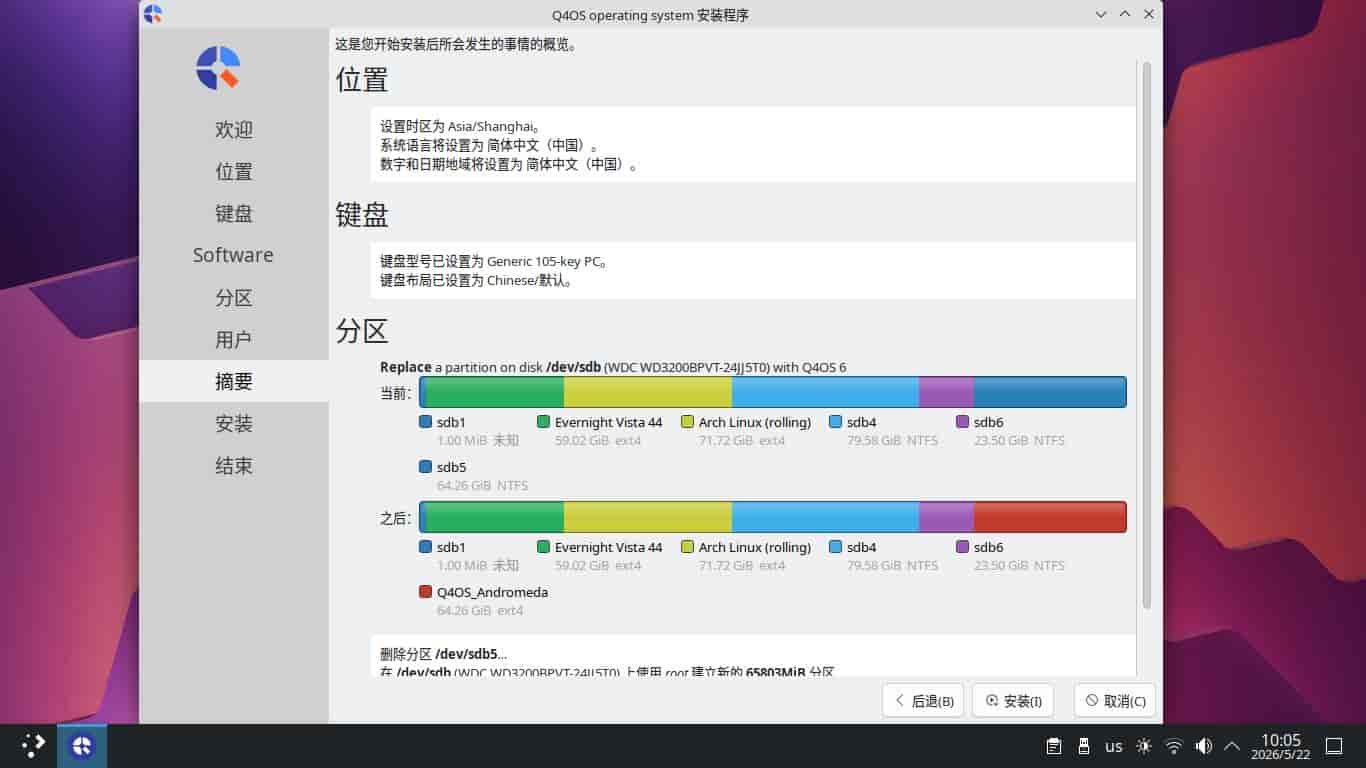Image resolution: width=1366 pixels, height=768 pixels.
Task: Open the removable devices USB tray icon
Action: pos(1083,746)
